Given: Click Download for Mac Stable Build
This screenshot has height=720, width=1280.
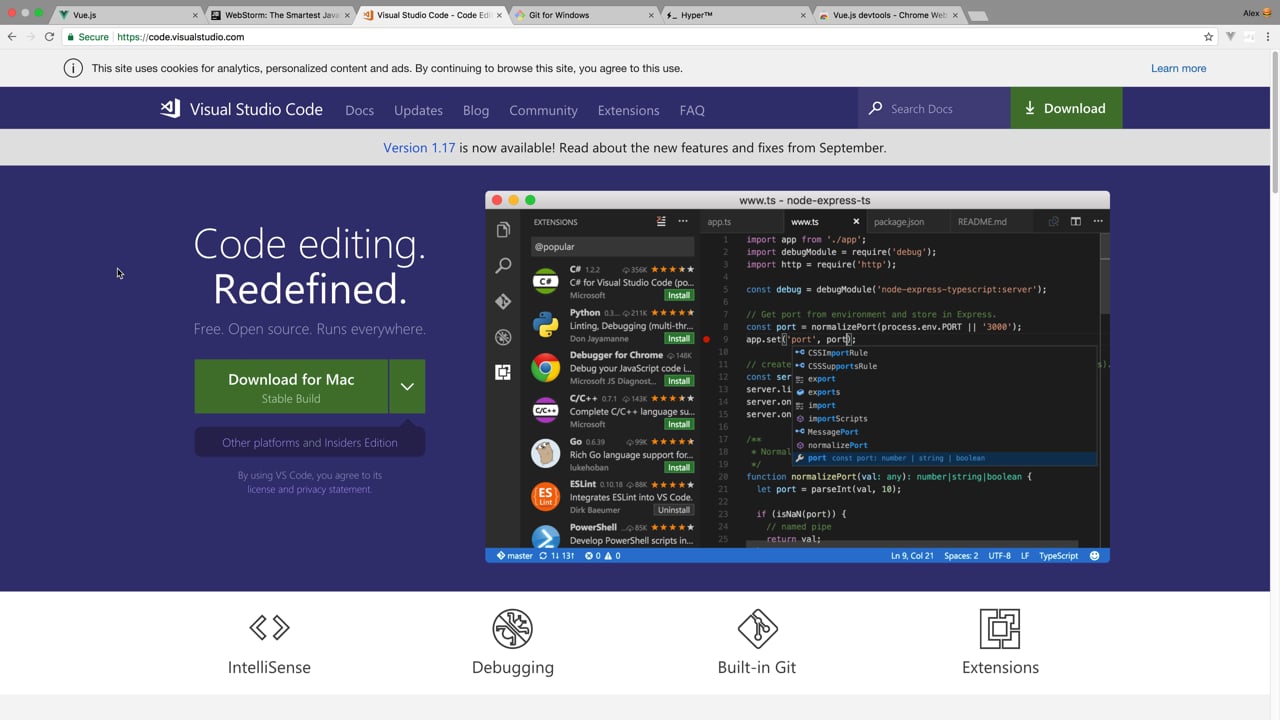Looking at the screenshot, I should 291,387.
